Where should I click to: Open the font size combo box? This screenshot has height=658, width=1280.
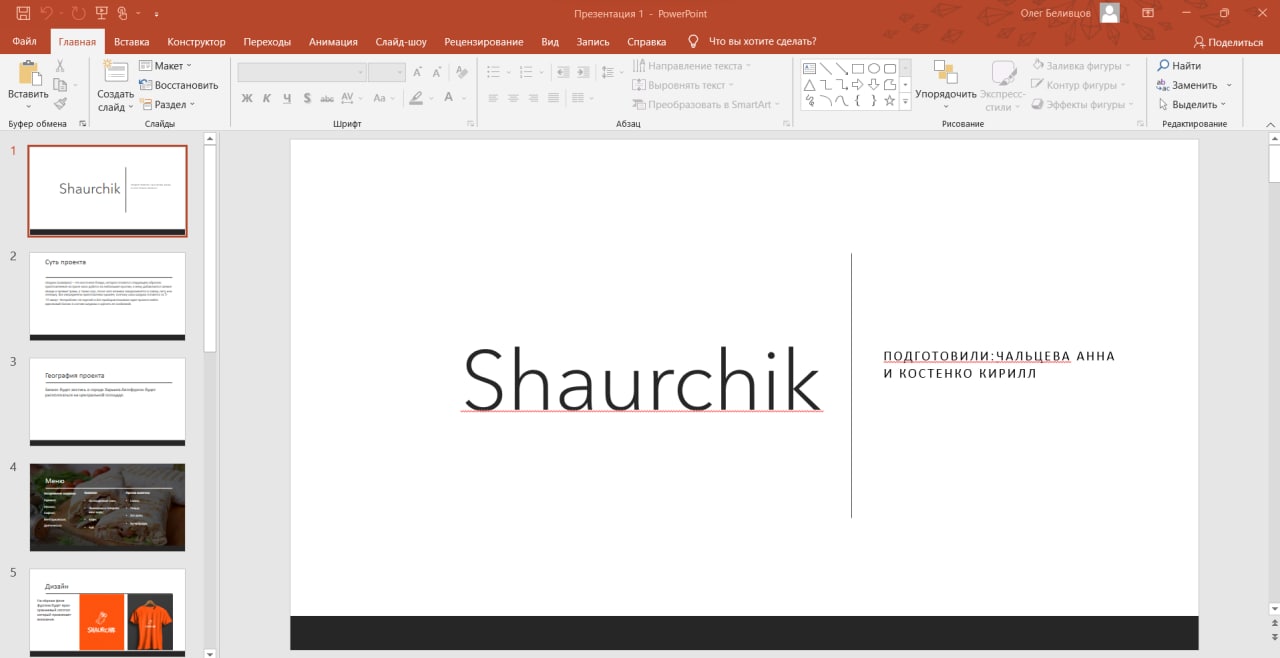click(x=386, y=72)
